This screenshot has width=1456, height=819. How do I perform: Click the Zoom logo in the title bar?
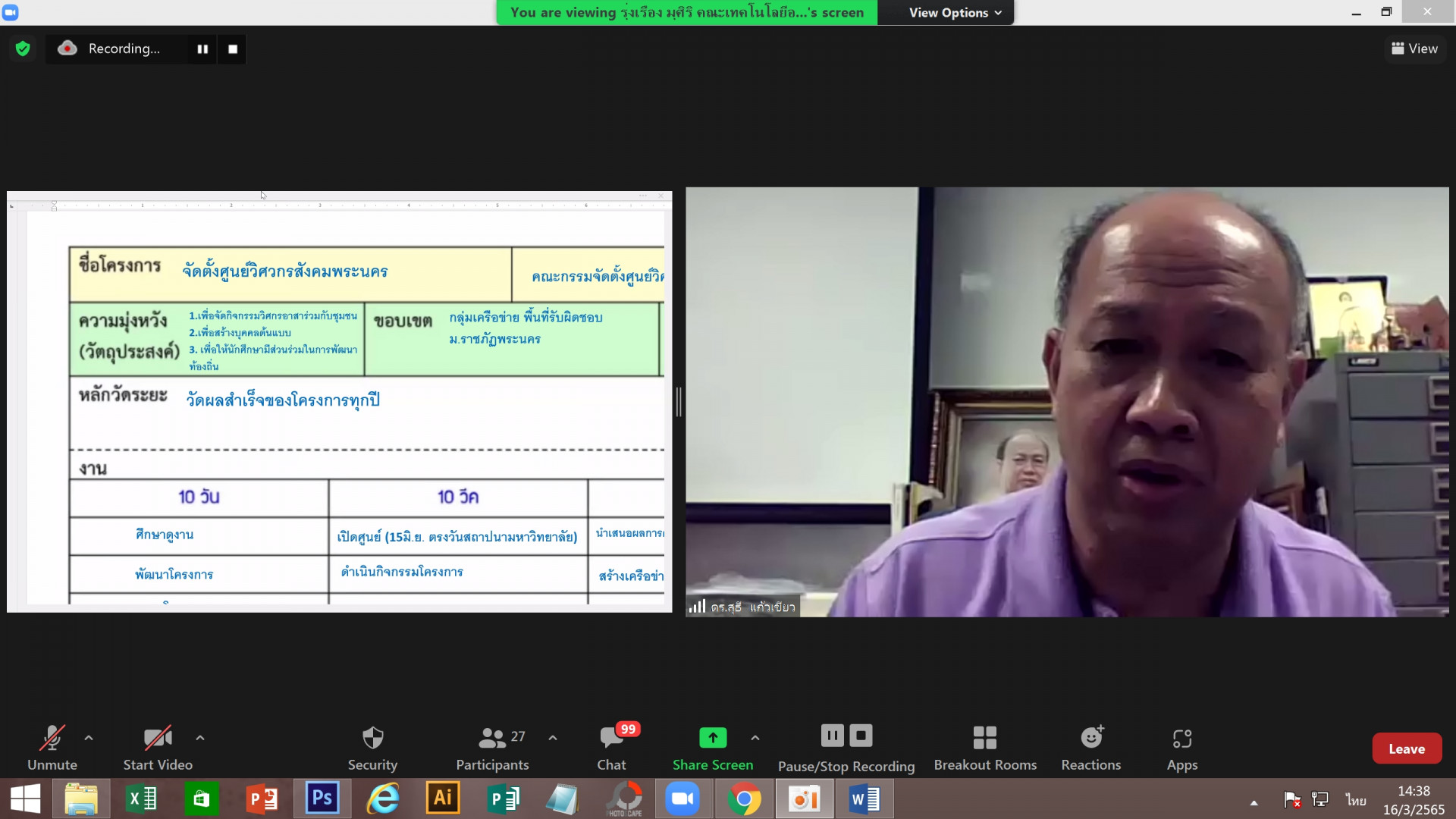click(x=11, y=12)
